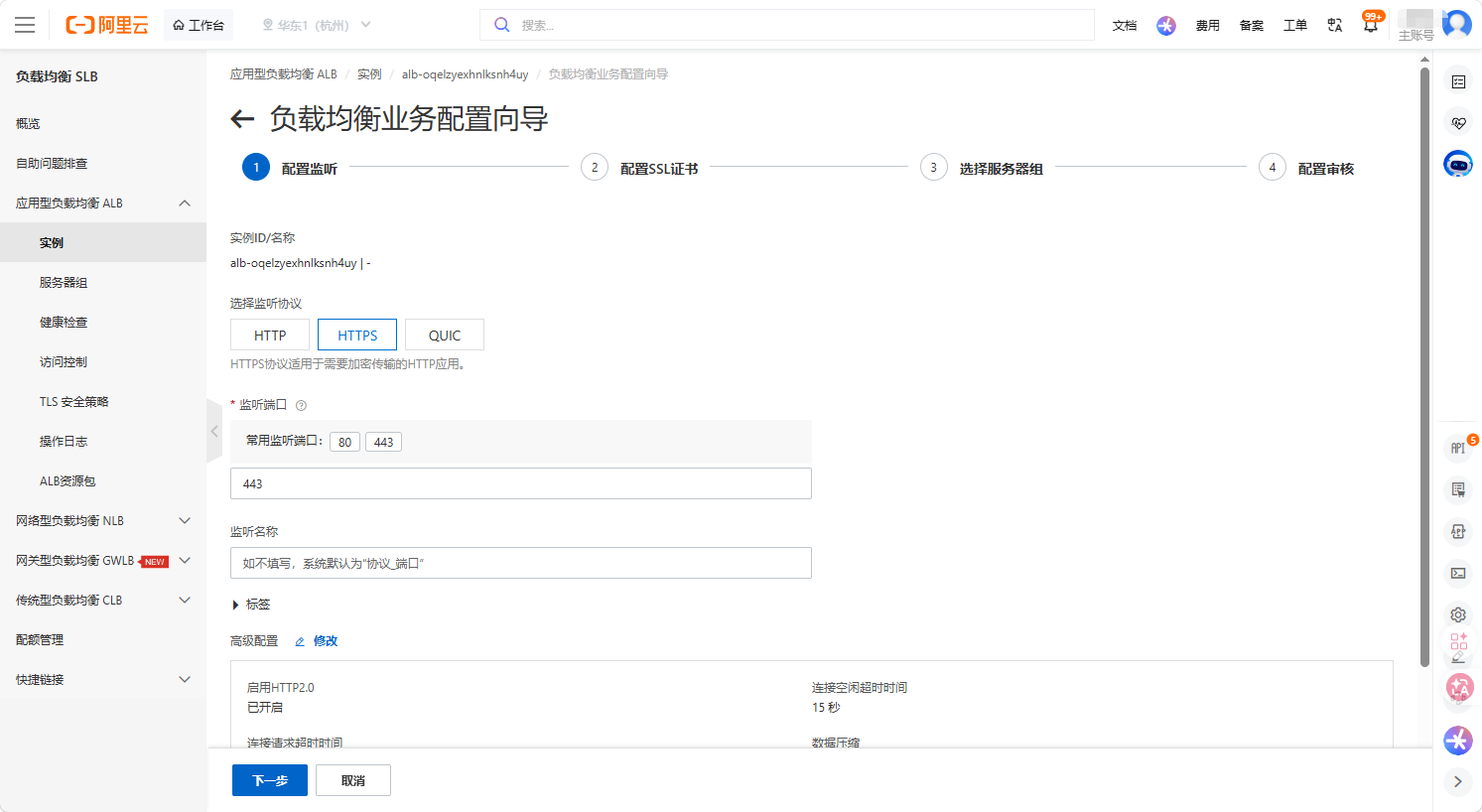1482x812 pixels.
Task: Click the checklist icon at the top of the right toolbar
Action: (x=1458, y=82)
